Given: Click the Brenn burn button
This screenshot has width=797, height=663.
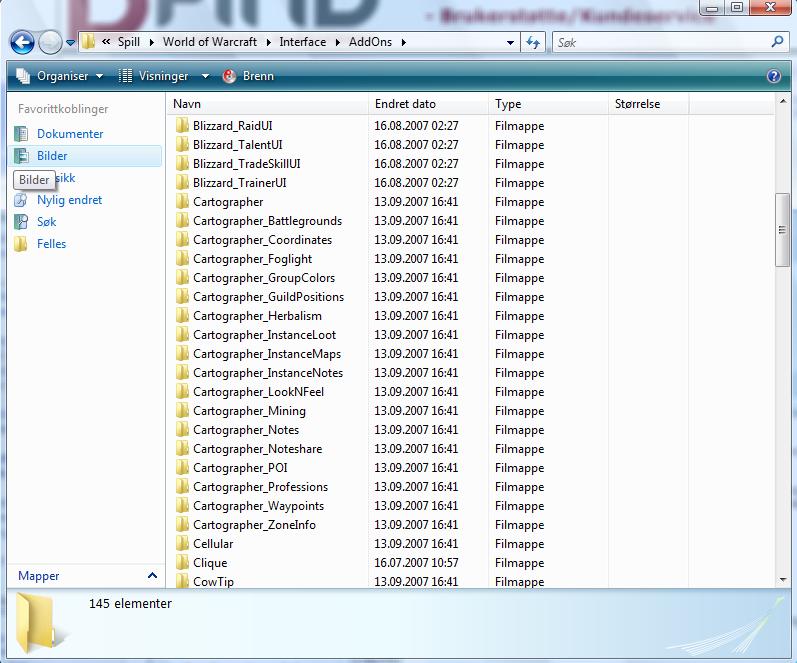Looking at the screenshot, I should click(x=248, y=76).
